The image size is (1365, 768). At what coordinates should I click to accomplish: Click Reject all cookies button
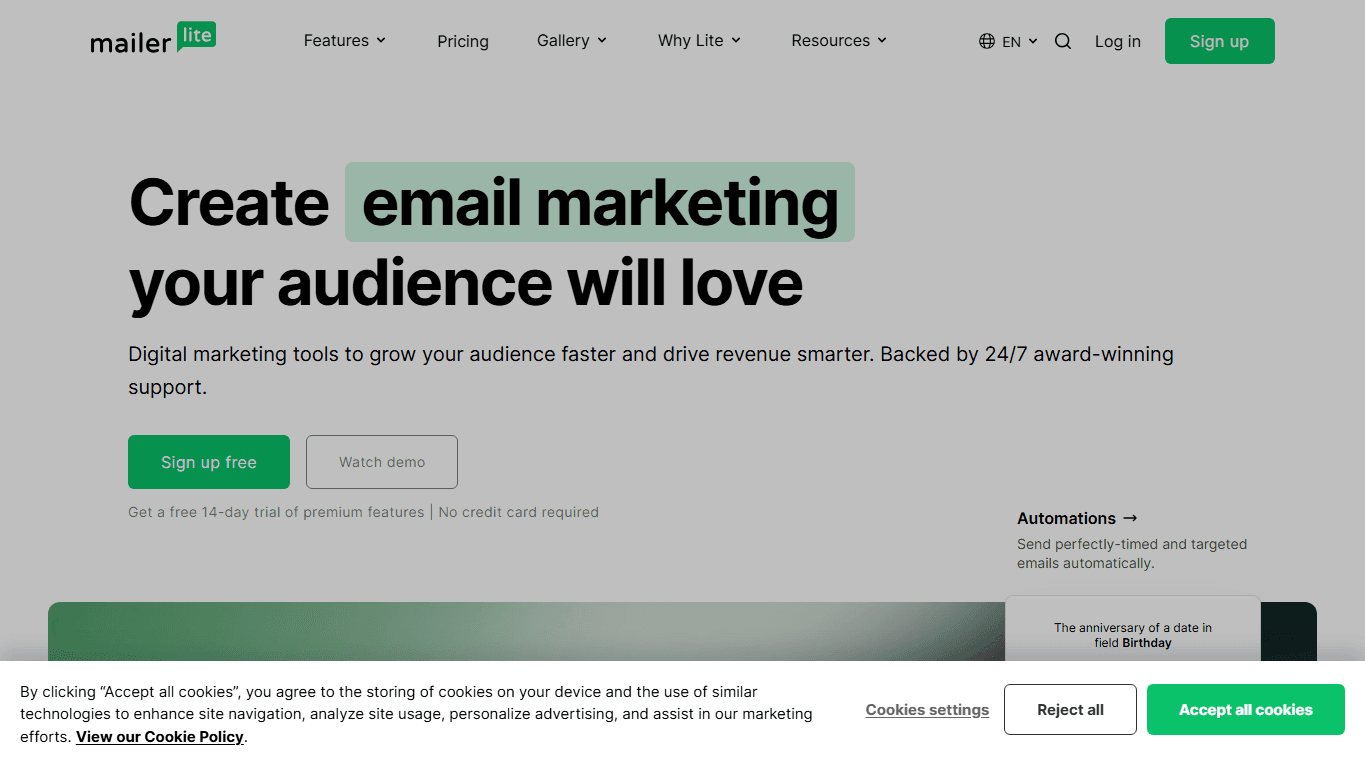(1070, 710)
